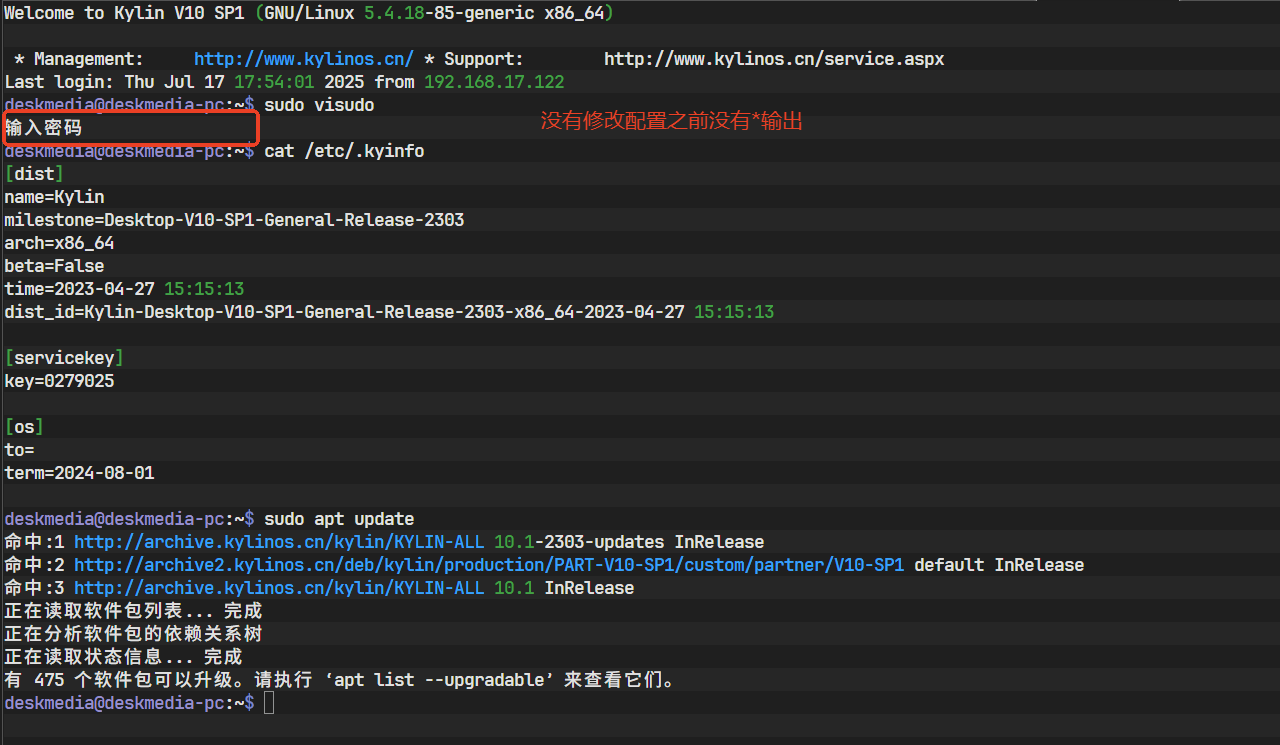The height and width of the screenshot is (745, 1280).
Task: Click the 'to=' line
Action: [x=19, y=450]
